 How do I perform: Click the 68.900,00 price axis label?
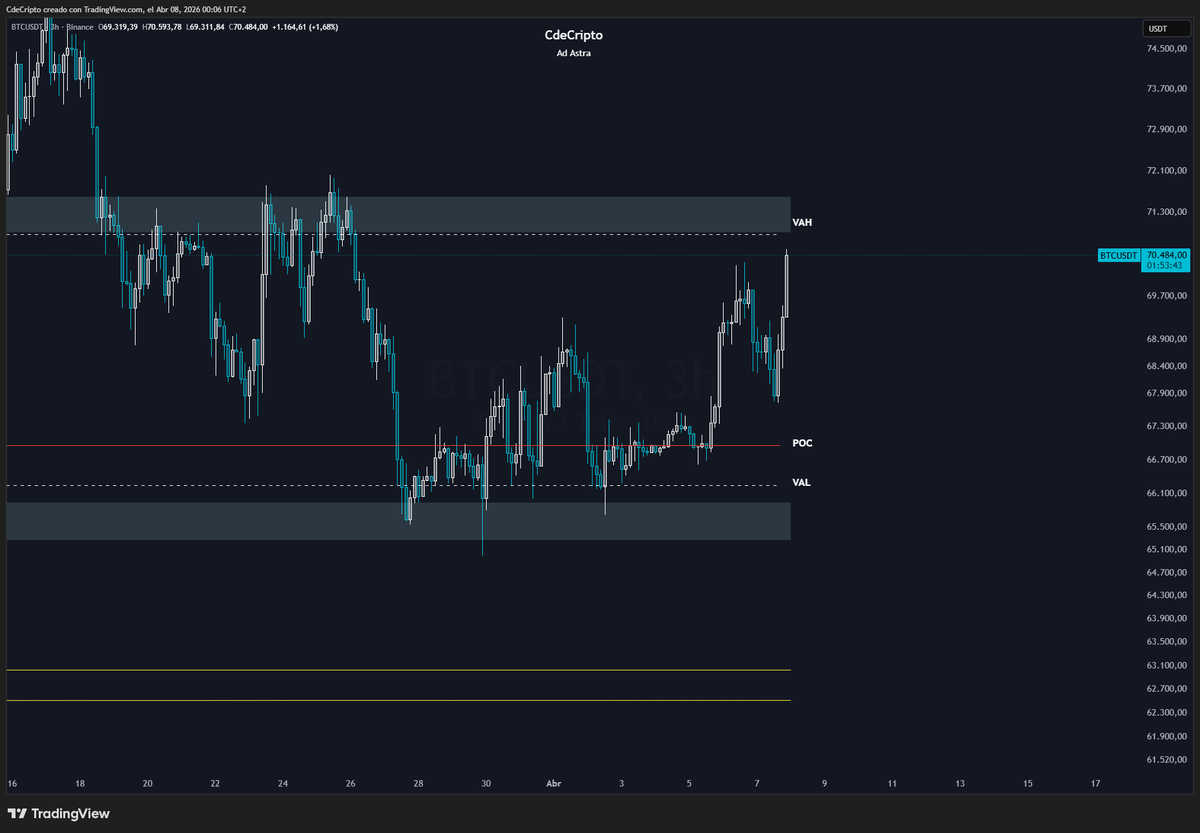pos(1166,340)
